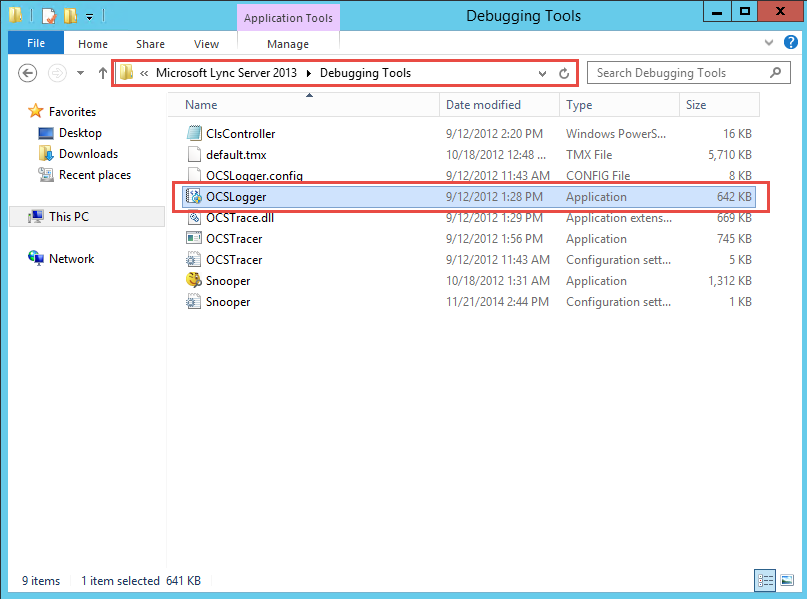The height and width of the screenshot is (599, 807).
Task: Click the Debugging Tools breadcrumb segment
Action: click(365, 73)
